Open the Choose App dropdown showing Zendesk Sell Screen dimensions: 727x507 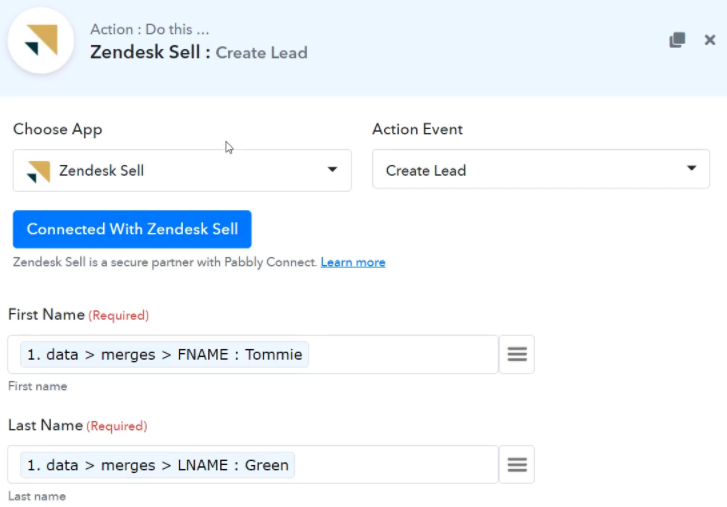(x=182, y=171)
